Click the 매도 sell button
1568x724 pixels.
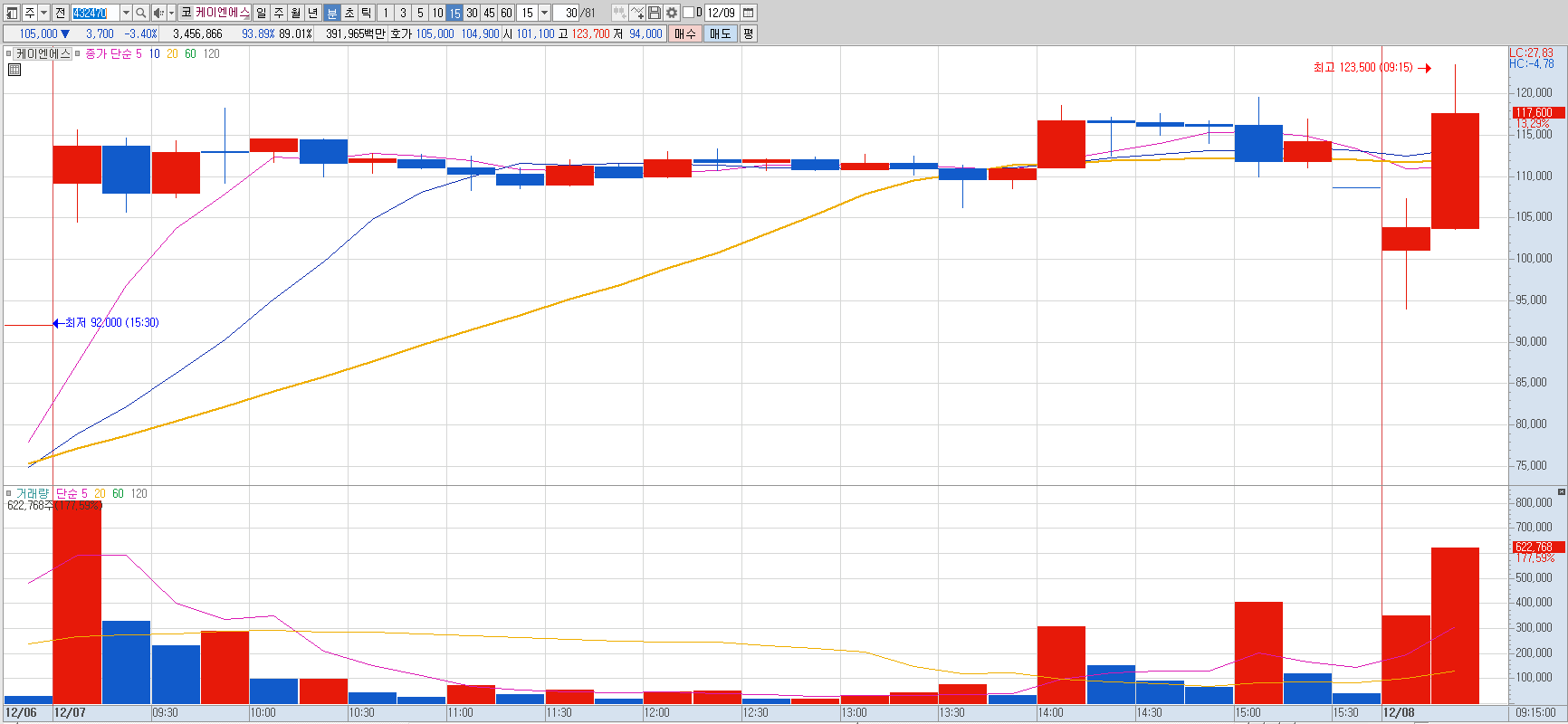click(x=720, y=33)
